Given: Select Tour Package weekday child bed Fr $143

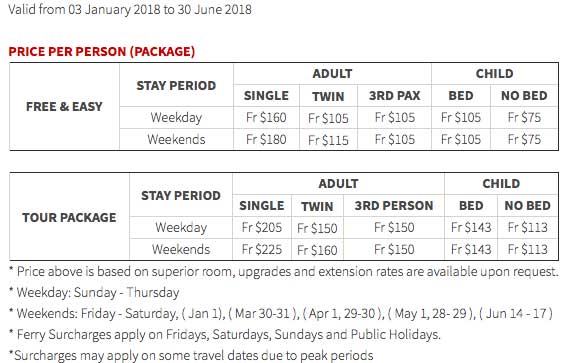Looking at the screenshot, I should (471, 228).
